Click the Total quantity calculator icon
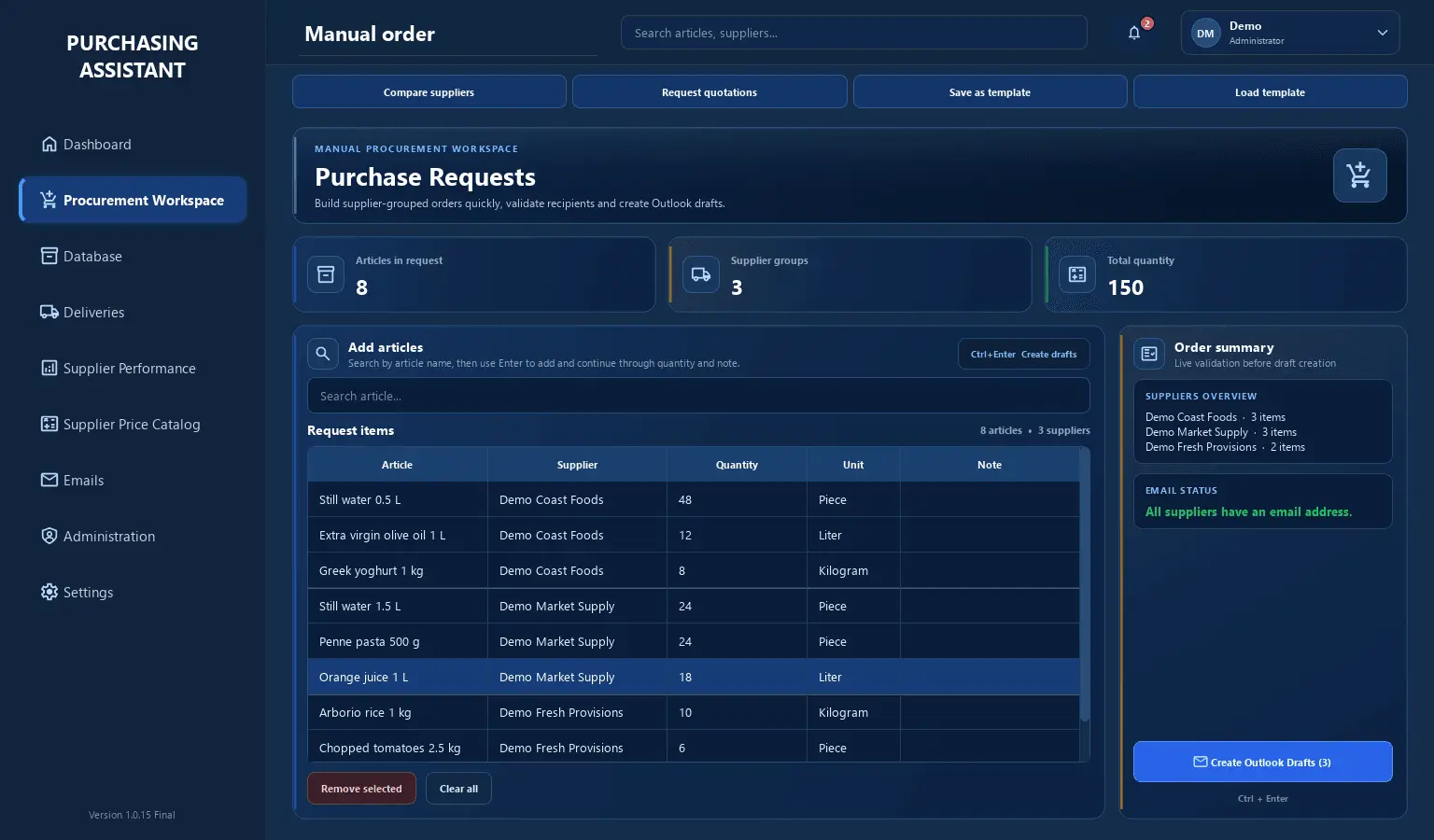 click(x=1077, y=274)
